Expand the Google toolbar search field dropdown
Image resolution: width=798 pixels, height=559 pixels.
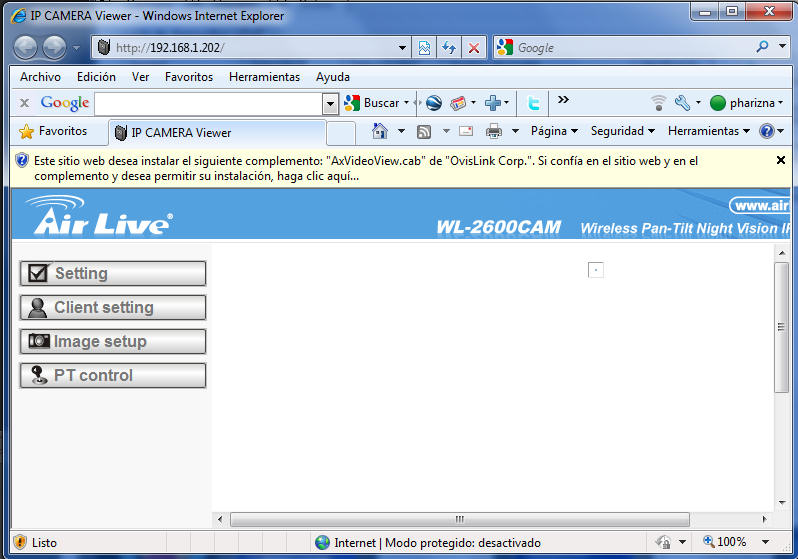(330, 104)
